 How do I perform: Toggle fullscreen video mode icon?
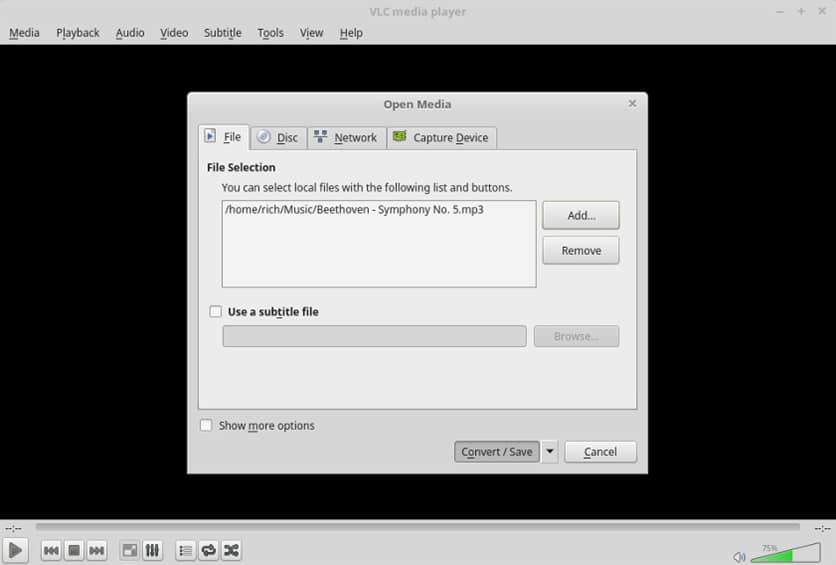click(x=130, y=550)
